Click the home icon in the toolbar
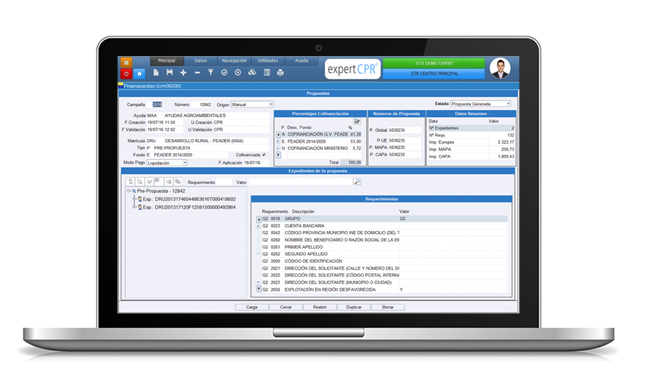Screen dimensions: 650x388 pos(139,74)
